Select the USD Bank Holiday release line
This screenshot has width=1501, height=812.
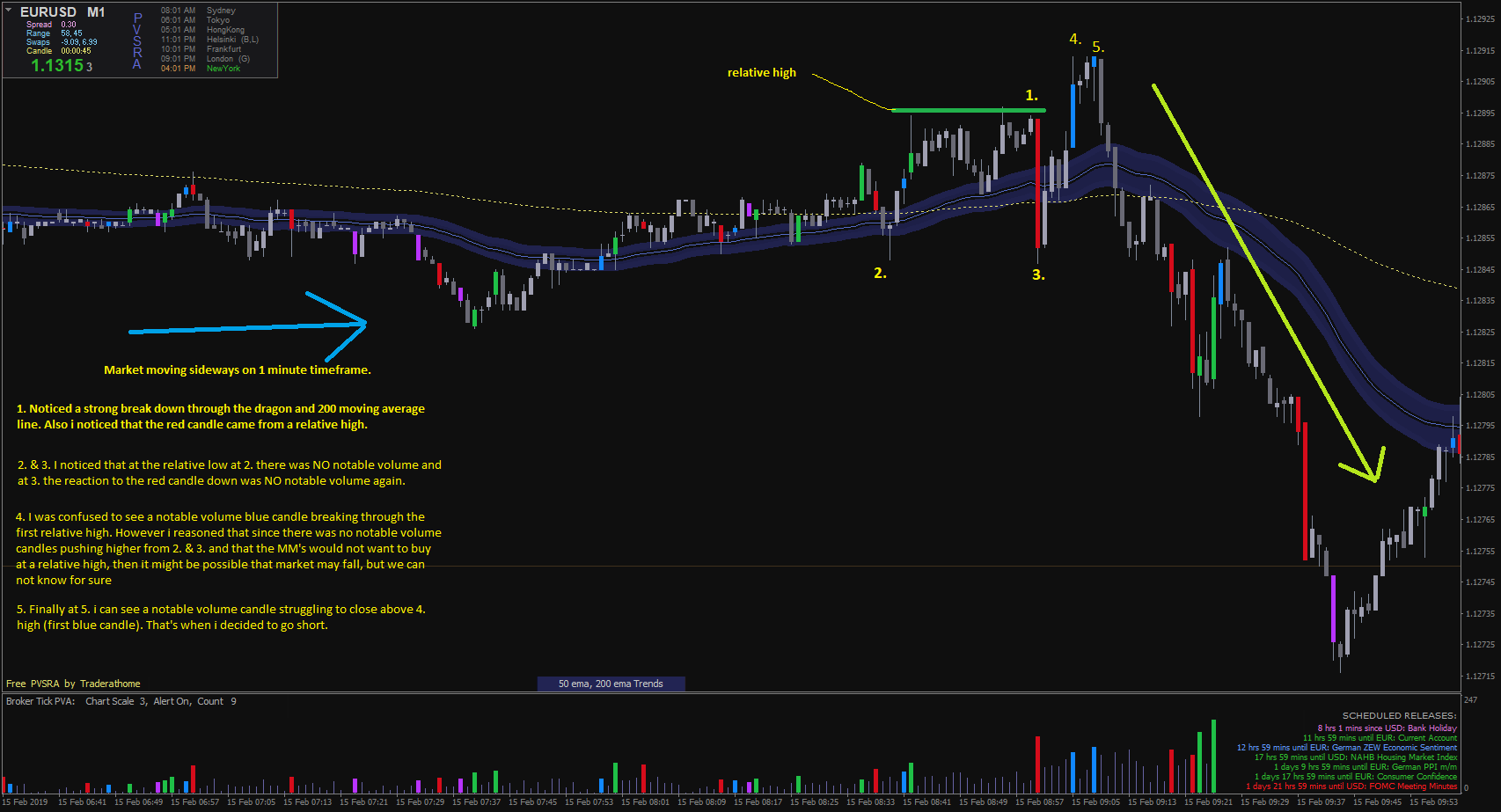point(1387,728)
